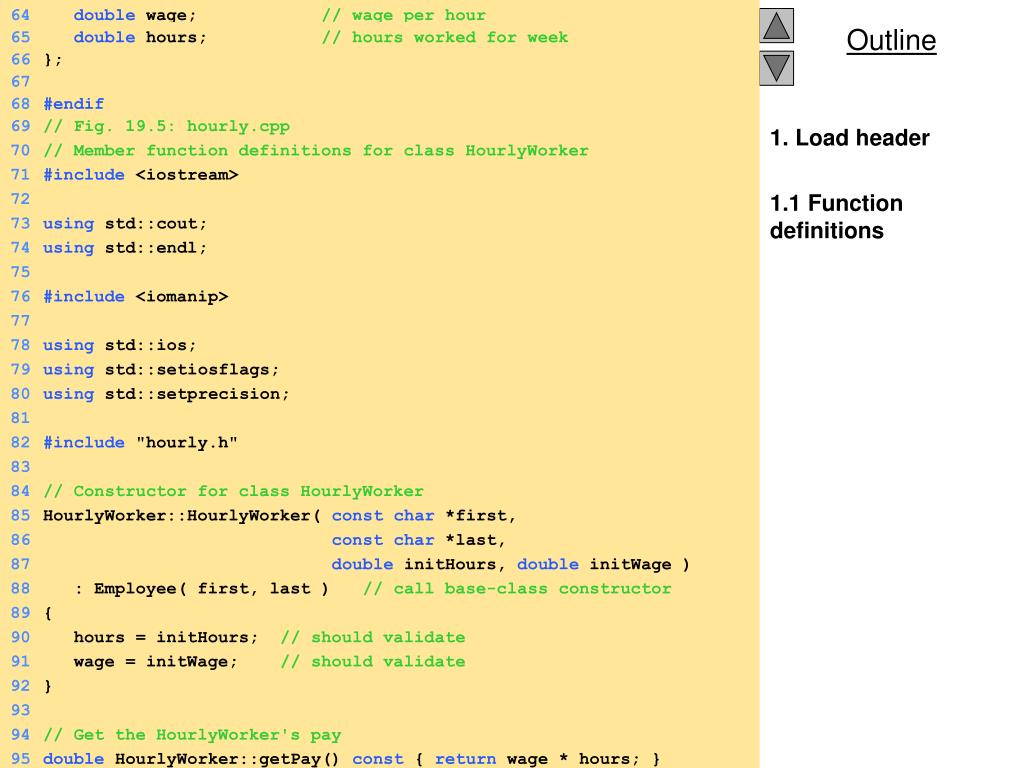This screenshot has height=768, width=1024.
Task: Click 'using std::cout;' on line 73
Action: click(x=125, y=223)
